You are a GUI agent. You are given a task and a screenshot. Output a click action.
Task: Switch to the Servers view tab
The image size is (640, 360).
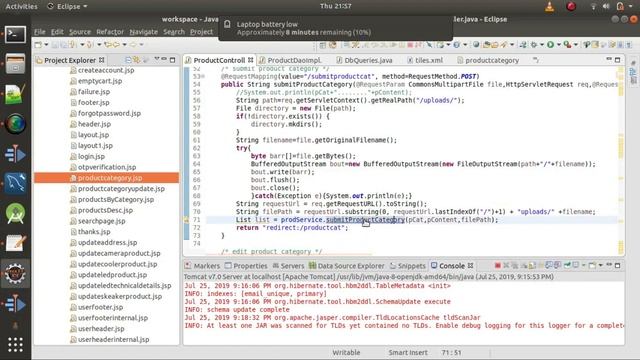tap(289, 266)
